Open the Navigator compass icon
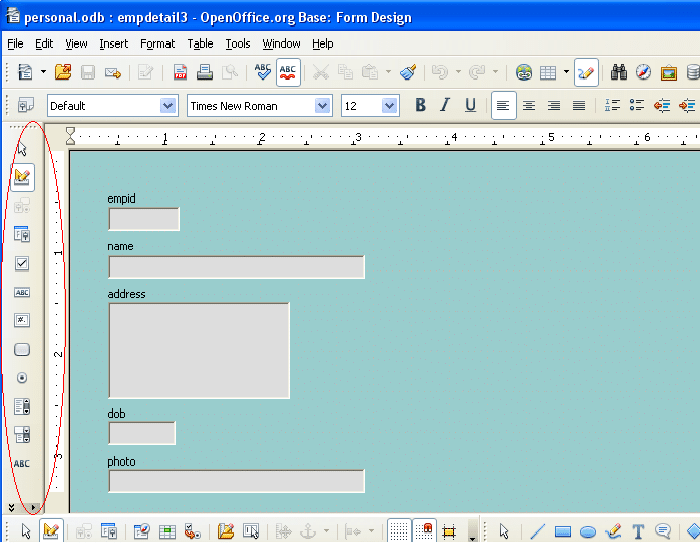Viewport: 700px width, 546px height. click(643, 72)
